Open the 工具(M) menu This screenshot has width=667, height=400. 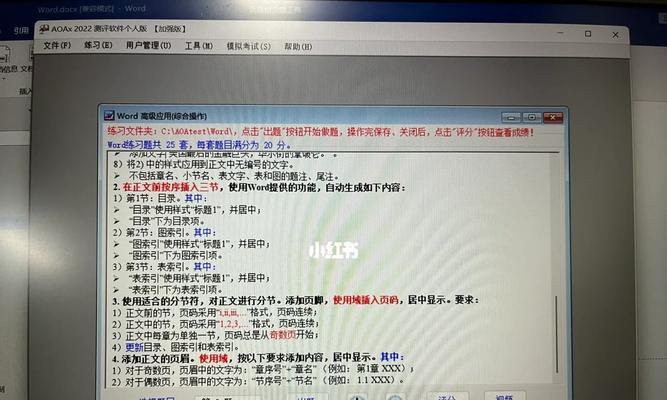tap(199, 46)
